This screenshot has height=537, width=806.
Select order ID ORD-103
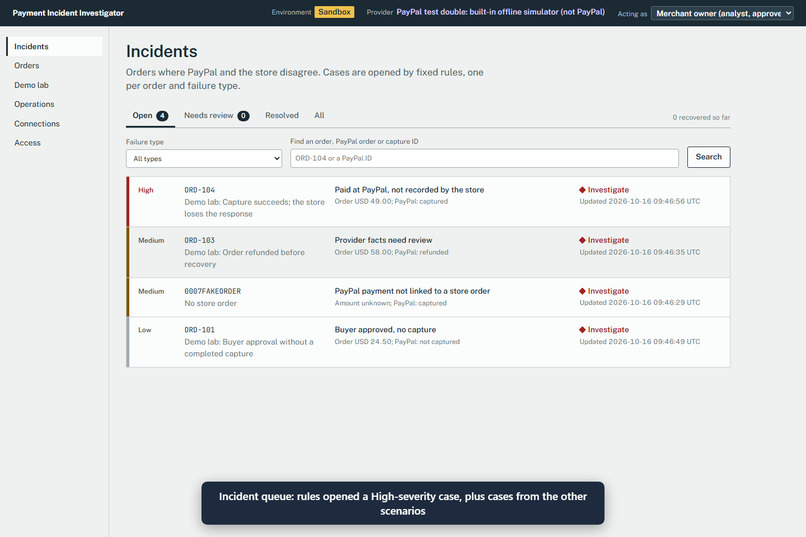coord(199,240)
